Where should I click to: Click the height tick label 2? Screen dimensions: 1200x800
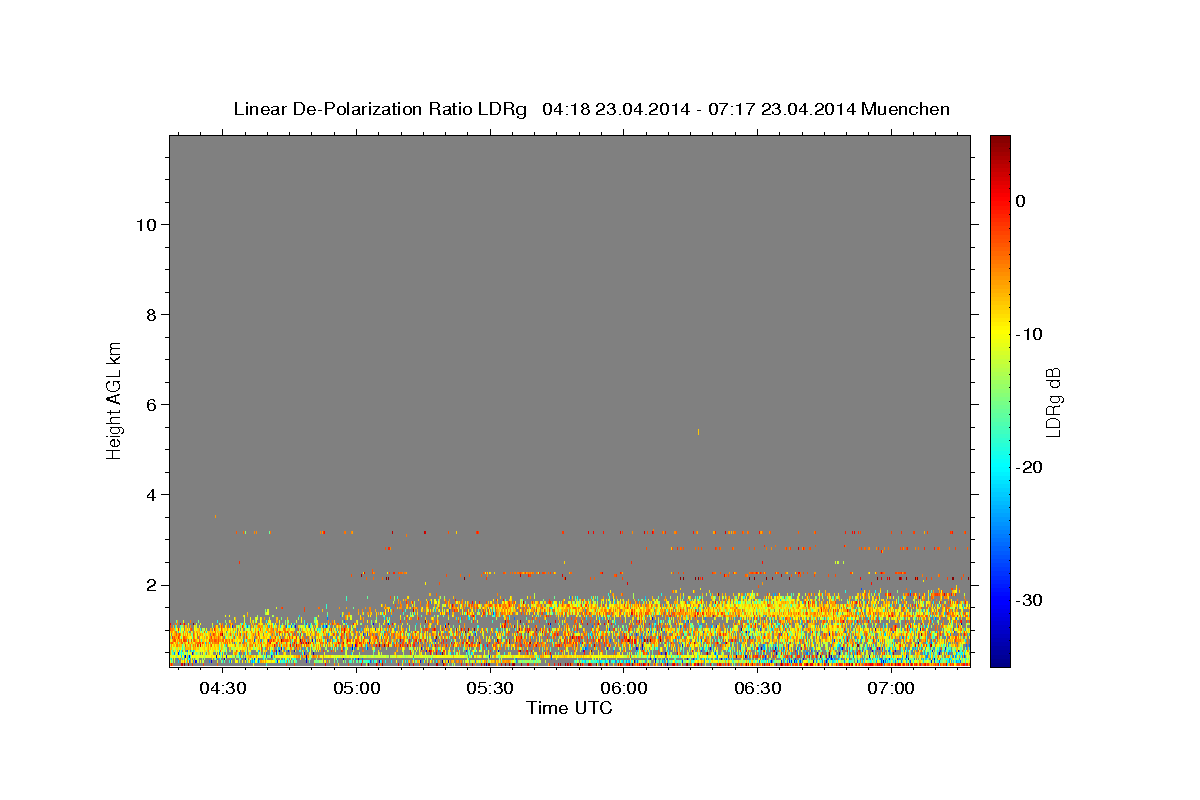tap(151, 584)
